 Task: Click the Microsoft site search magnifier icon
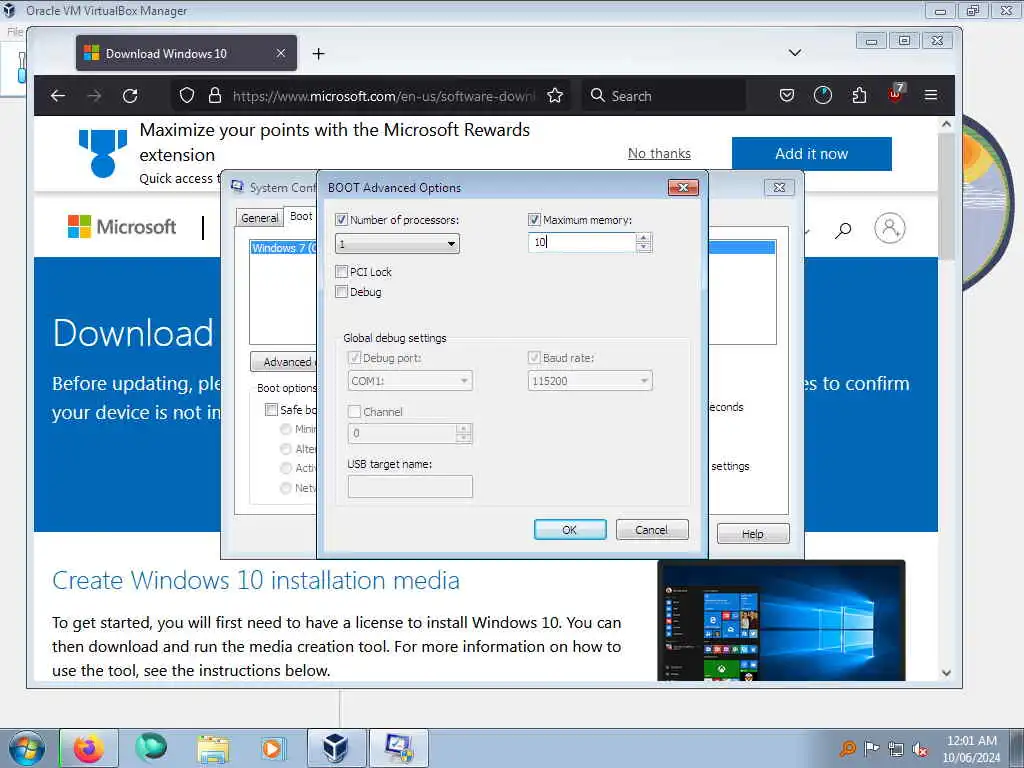tap(843, 229)
